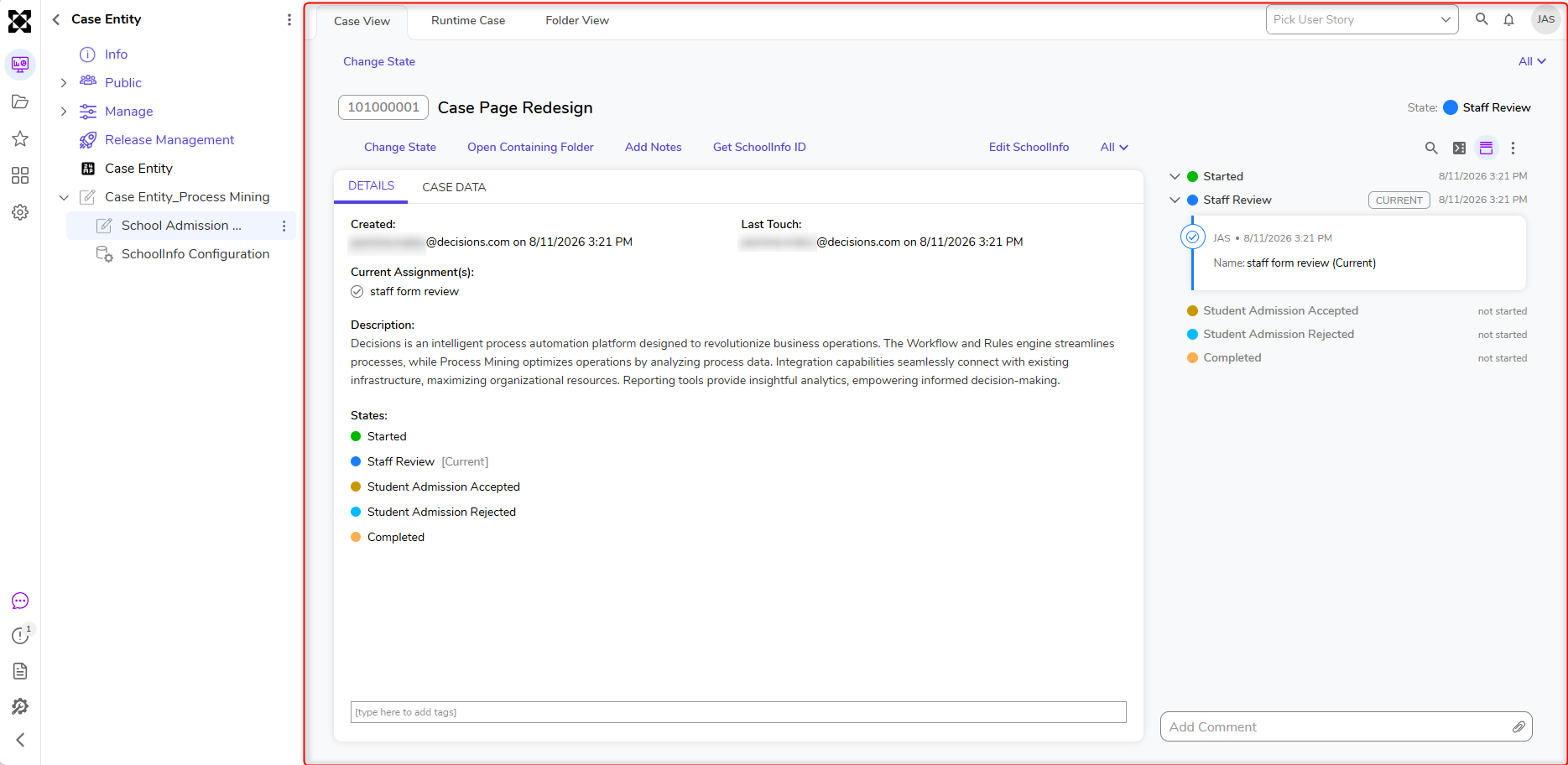
Task: Open the Pick User Story dropdown
Action: click(1362, 19)
